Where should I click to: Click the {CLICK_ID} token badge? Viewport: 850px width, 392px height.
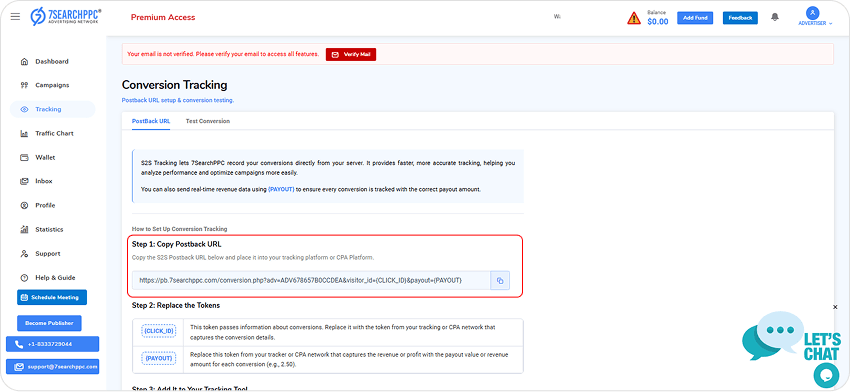158,330
